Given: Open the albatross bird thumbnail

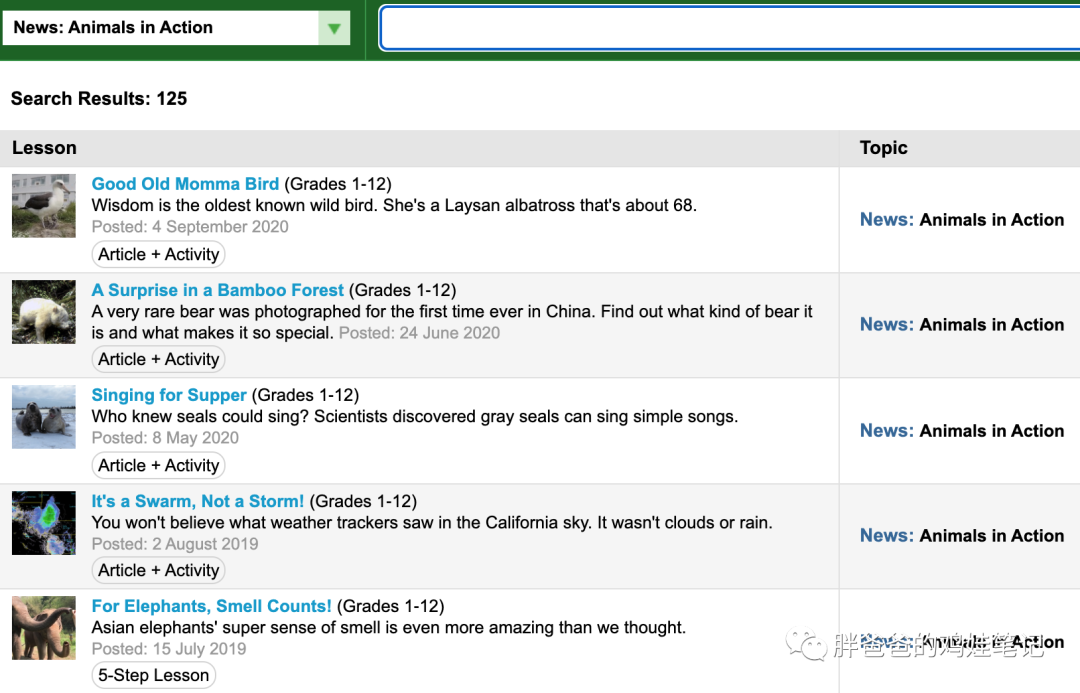Looking at the screenshot, I should (44, 206).
